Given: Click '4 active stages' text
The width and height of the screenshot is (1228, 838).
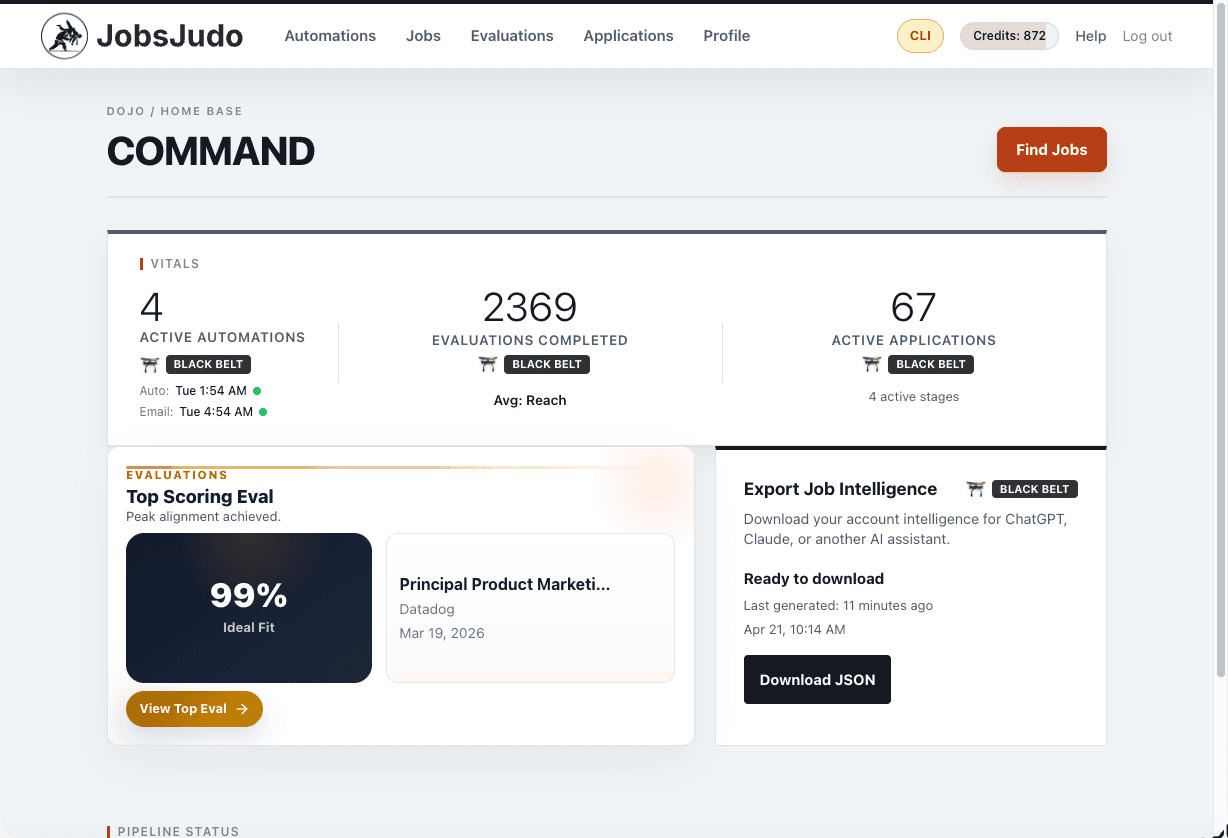Looking at the screenshot, I should pos(914,397).
